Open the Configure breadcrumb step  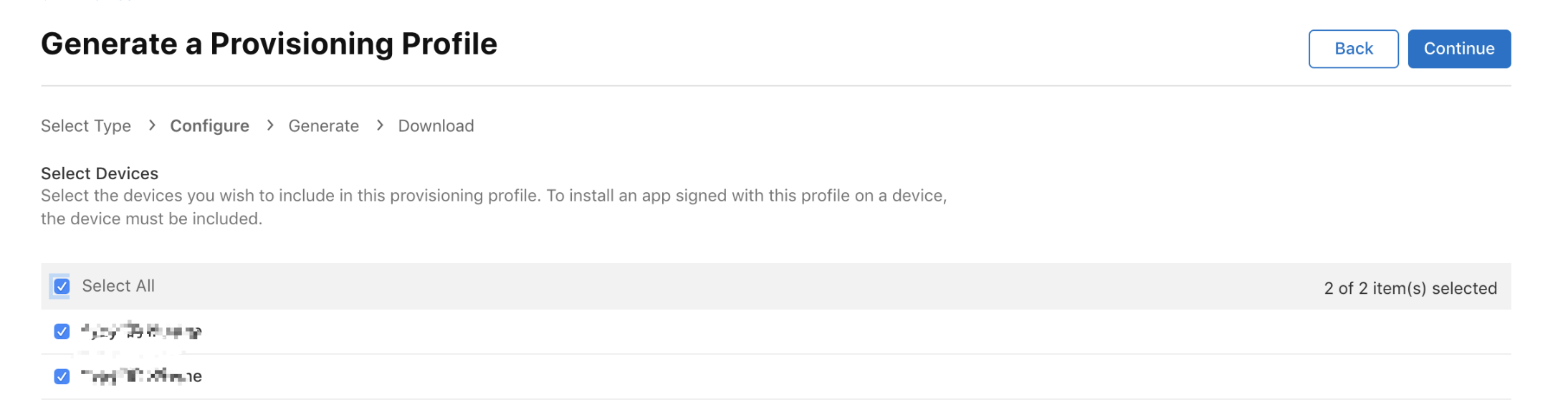coord(209,125)
